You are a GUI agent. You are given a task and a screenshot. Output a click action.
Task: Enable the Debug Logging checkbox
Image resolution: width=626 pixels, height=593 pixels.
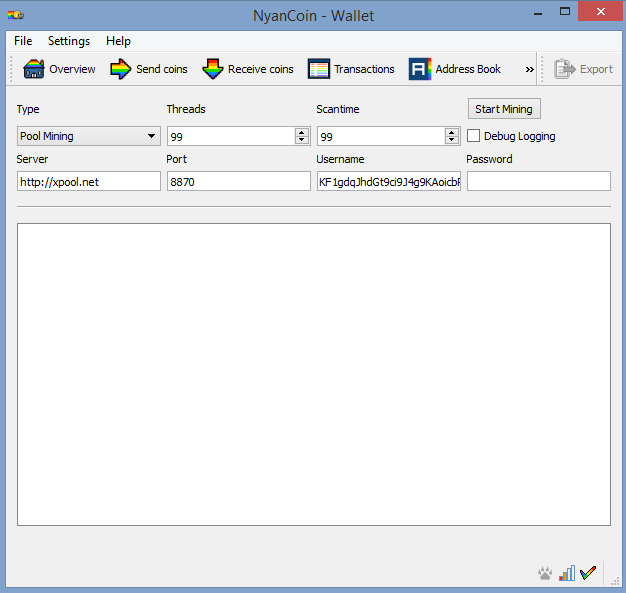[x=473, y=136]
